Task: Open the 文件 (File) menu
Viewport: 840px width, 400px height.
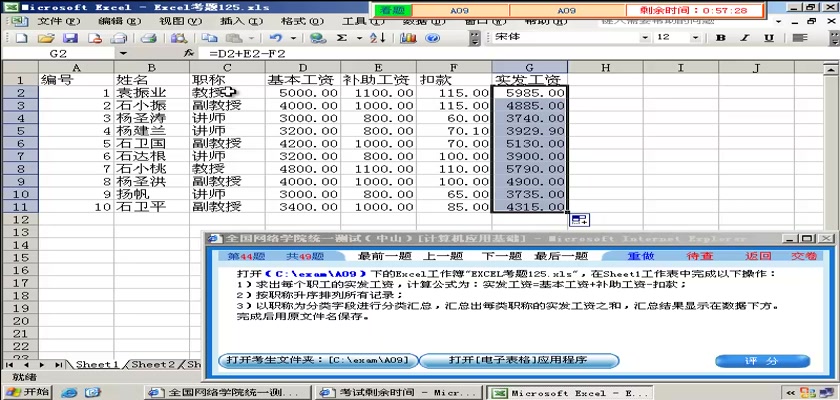Action: pyautogui.click(x=58, y=21)
